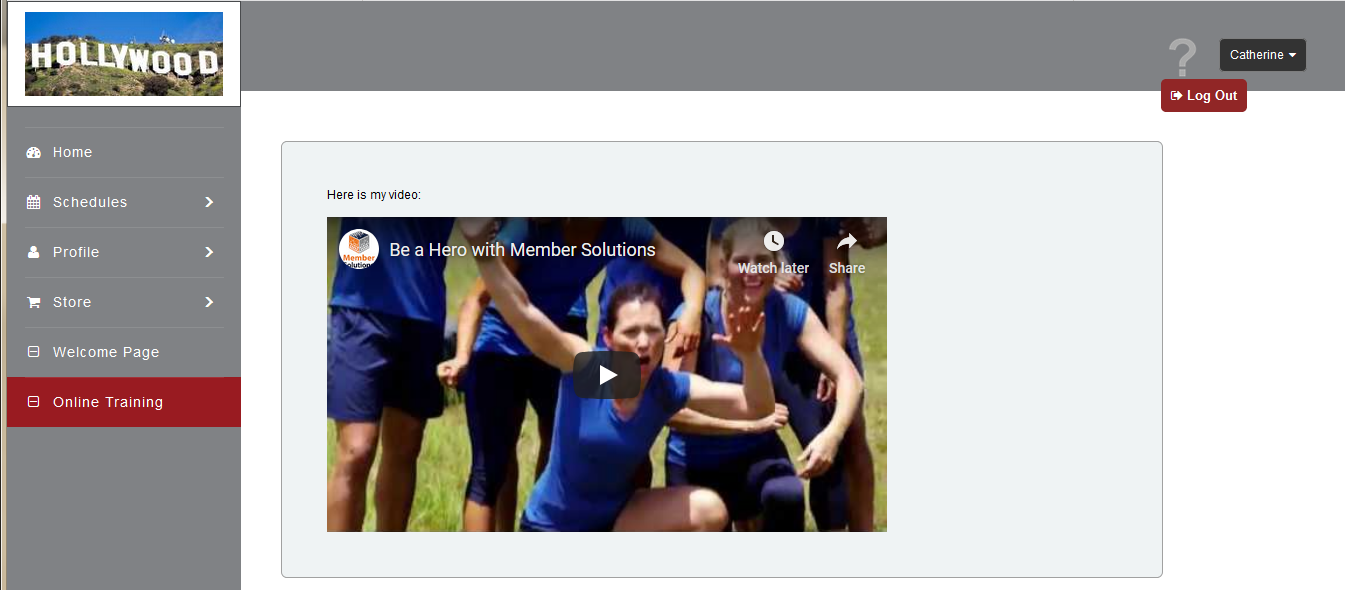
Task: Click the Online Training sidebar icon
Action: click(33, 402)
